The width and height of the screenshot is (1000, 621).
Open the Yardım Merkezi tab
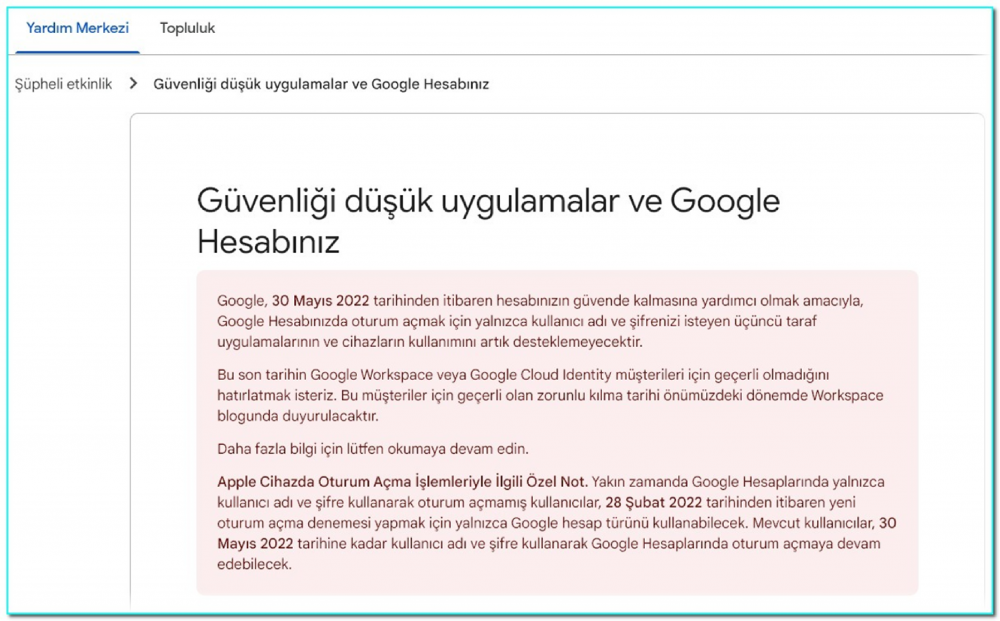click(77, 28)
